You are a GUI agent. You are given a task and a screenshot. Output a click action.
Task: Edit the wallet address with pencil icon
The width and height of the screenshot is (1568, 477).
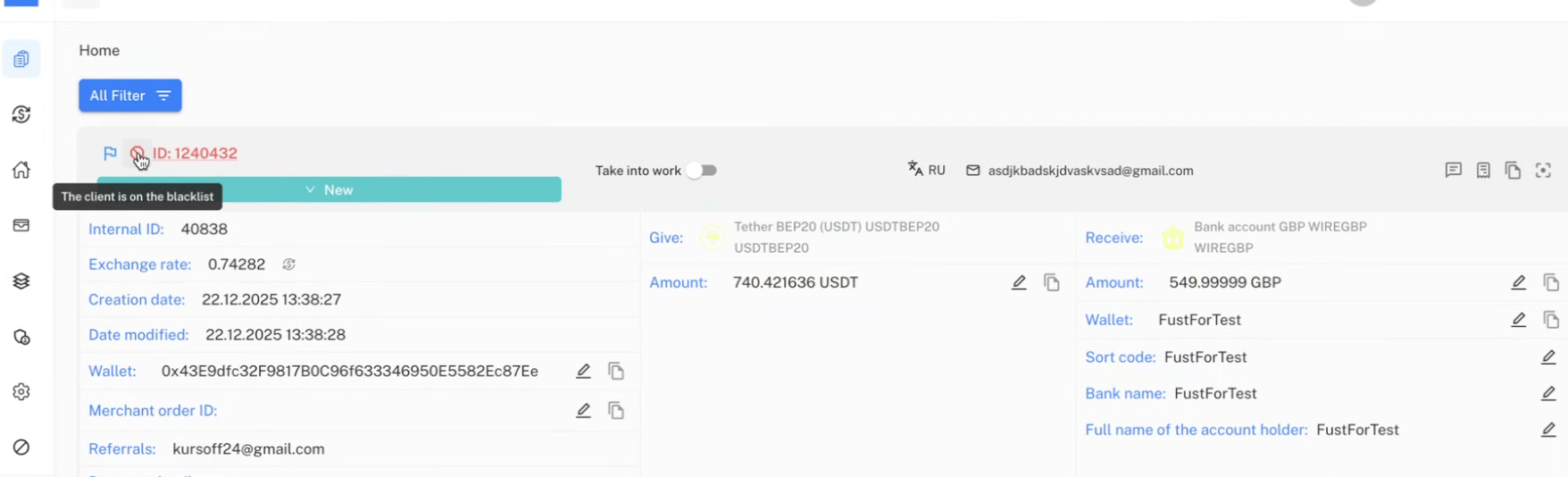583,372
